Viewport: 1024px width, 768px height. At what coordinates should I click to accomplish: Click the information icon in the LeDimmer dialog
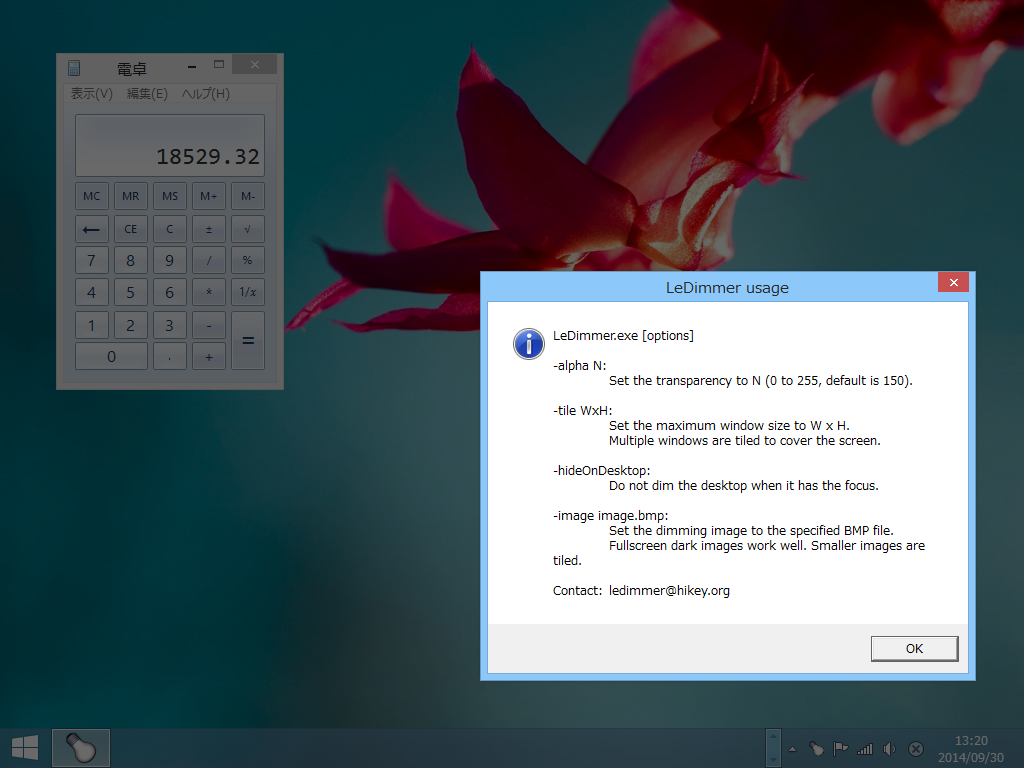528,343
